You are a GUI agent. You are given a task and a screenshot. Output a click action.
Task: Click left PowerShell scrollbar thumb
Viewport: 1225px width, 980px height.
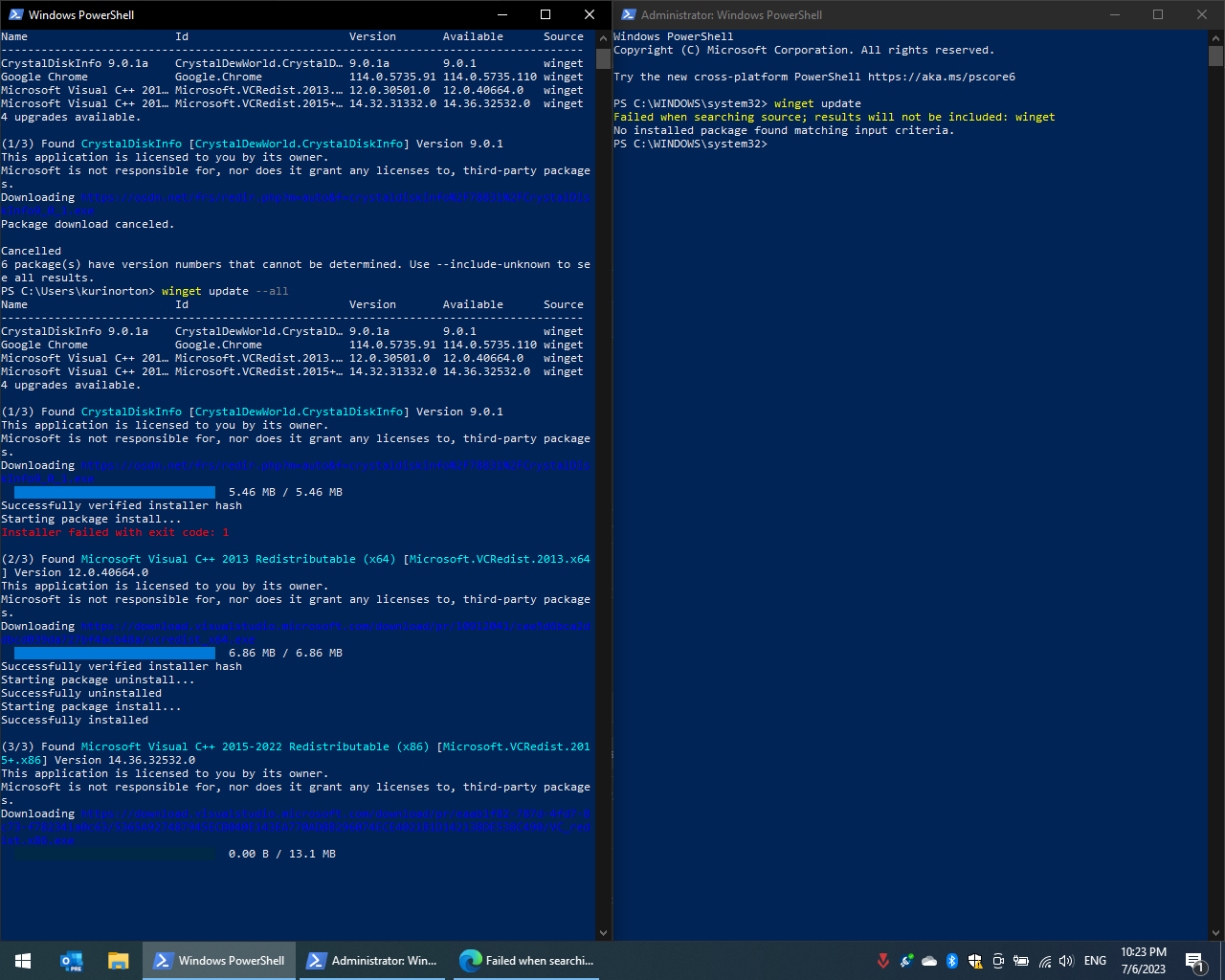603,58
